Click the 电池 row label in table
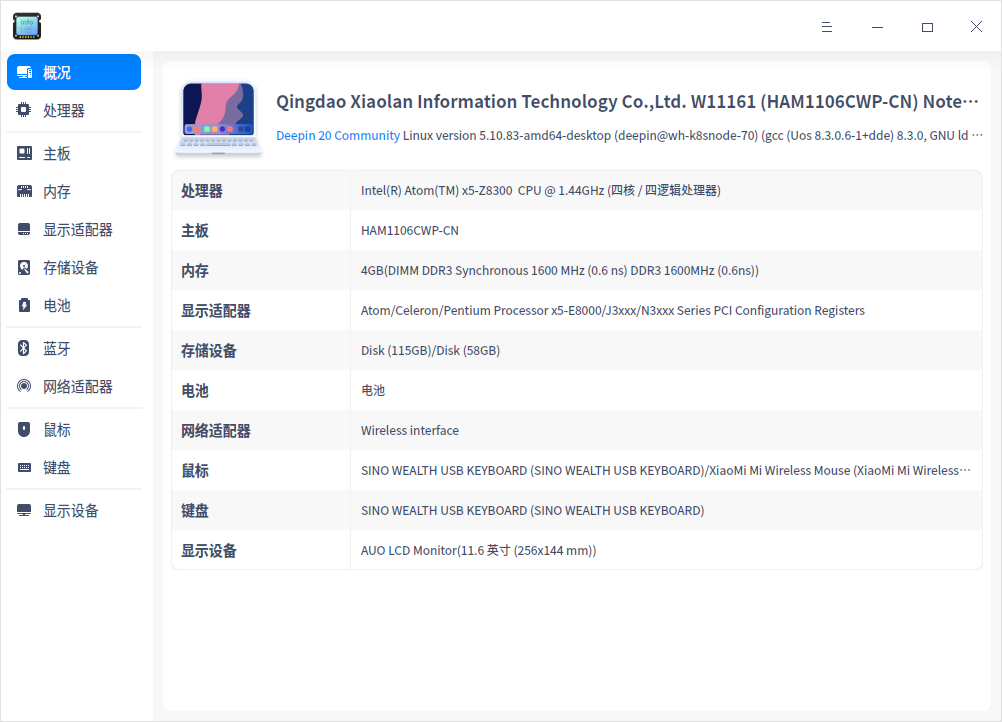The image size is (1002, 722). (195, 391)
